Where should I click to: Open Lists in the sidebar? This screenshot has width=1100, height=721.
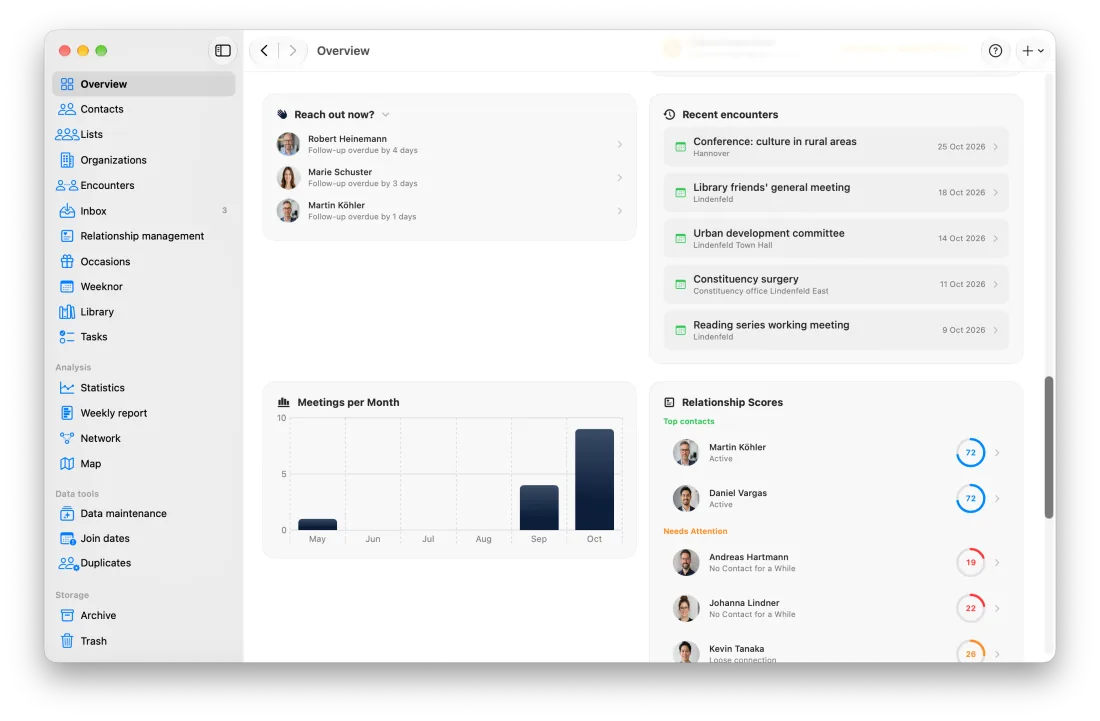[x=144, y=134]
